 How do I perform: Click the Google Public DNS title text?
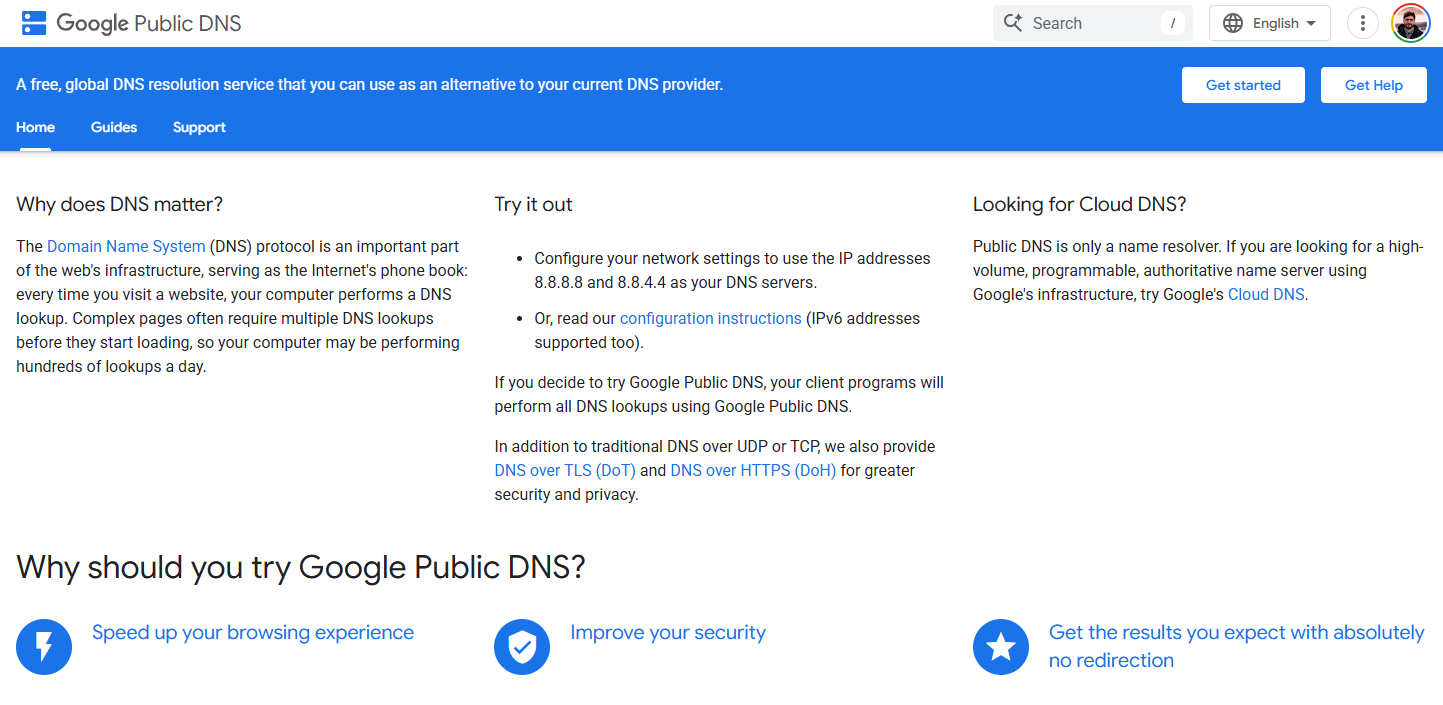click(x=149, y=23)
